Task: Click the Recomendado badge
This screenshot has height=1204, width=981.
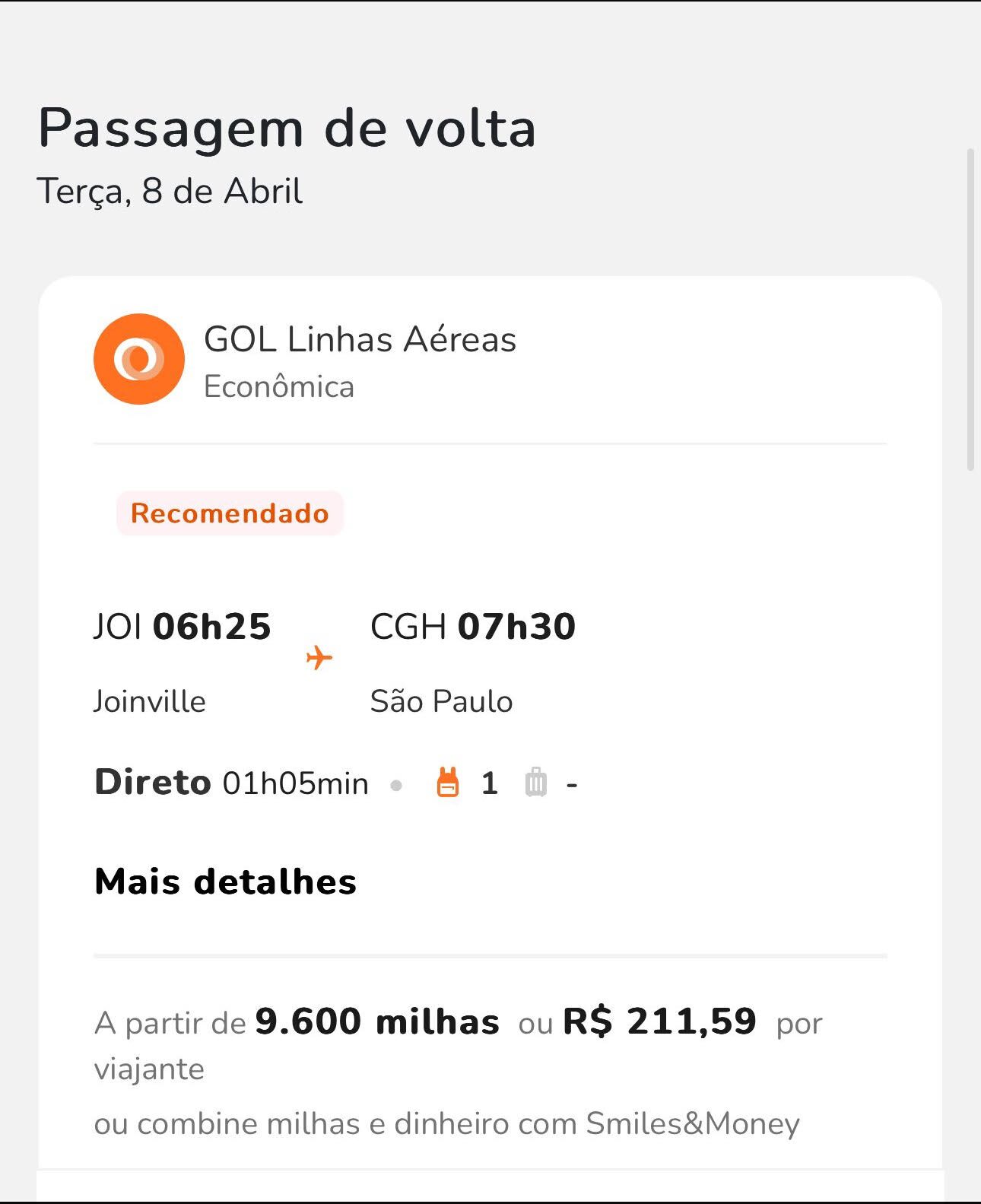Action: tap(230, 513)
